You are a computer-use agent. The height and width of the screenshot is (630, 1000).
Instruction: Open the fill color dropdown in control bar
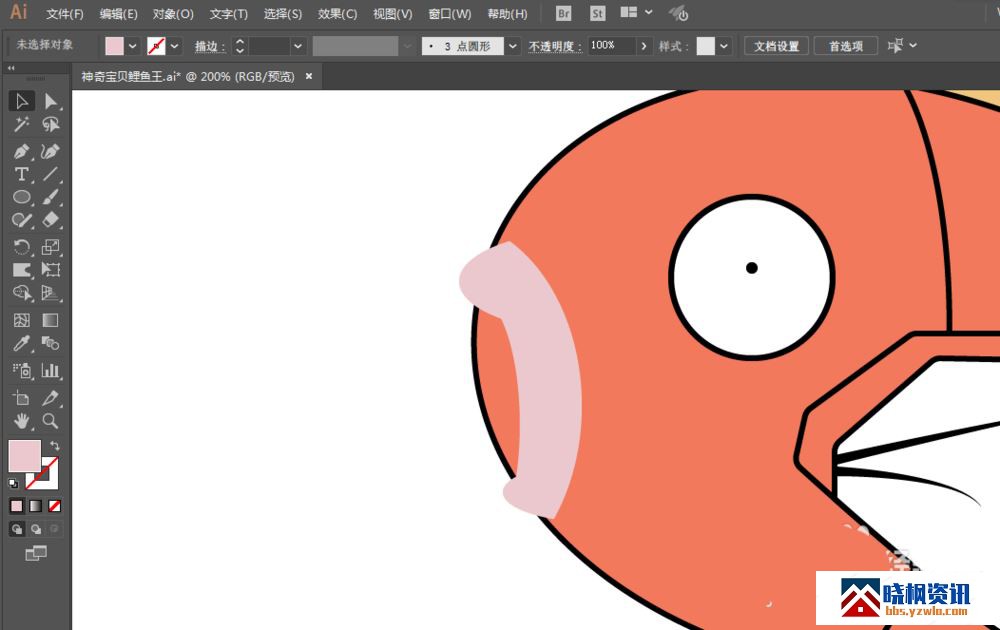132,46
